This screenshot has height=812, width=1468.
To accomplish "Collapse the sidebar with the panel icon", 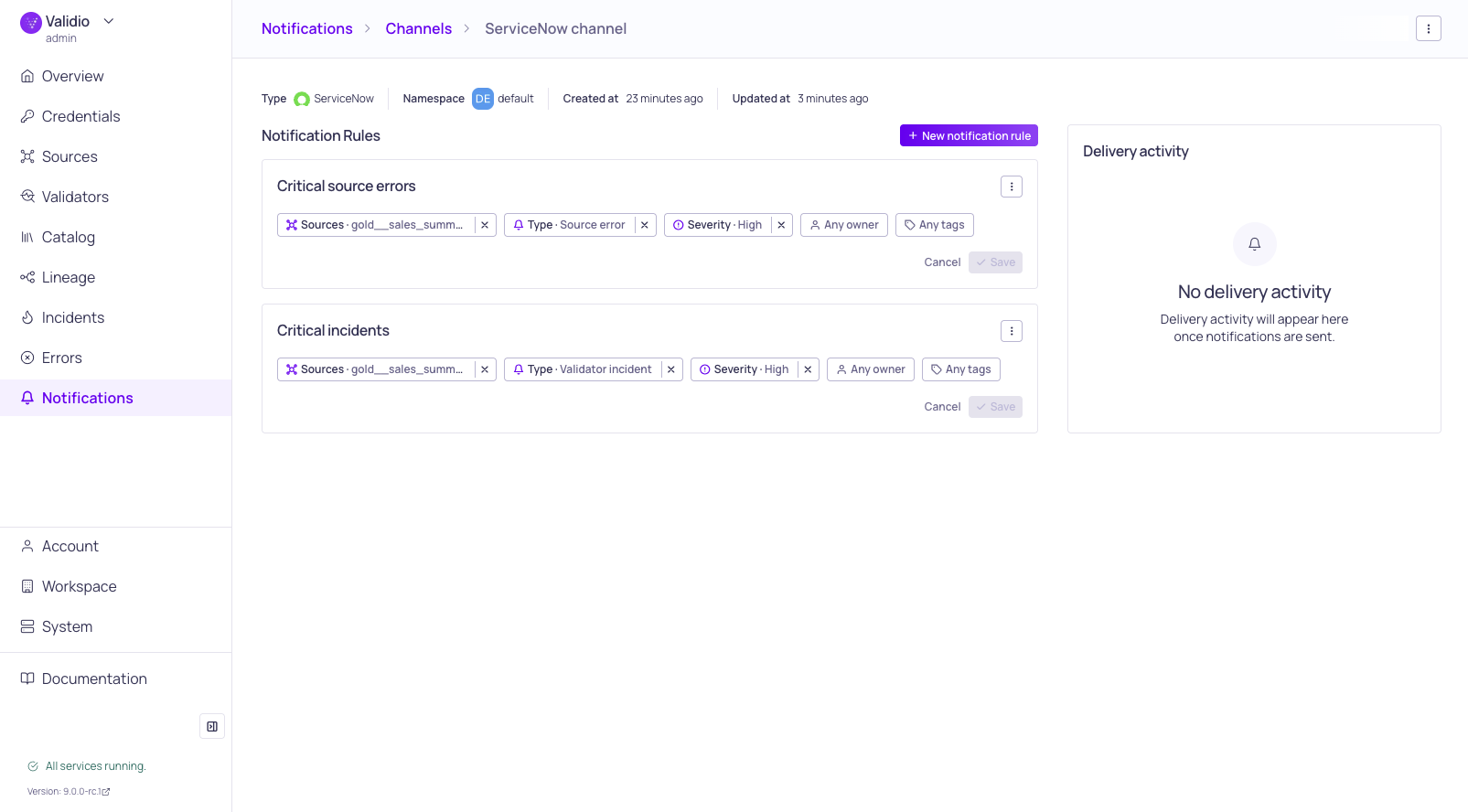I will point(212,726).
